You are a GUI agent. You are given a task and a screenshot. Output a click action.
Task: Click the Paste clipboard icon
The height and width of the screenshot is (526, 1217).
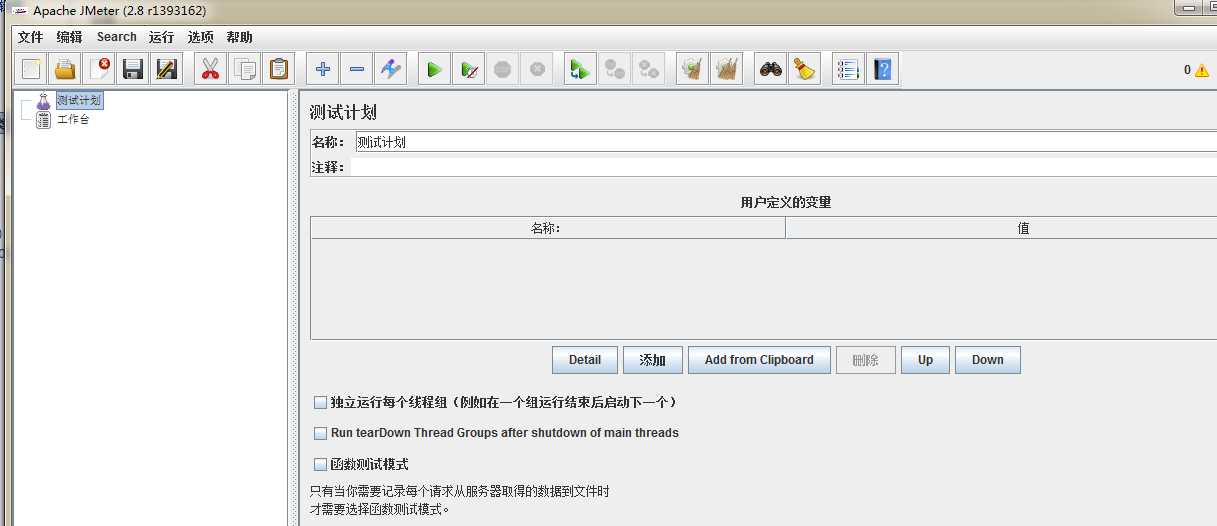click(278, 69)
